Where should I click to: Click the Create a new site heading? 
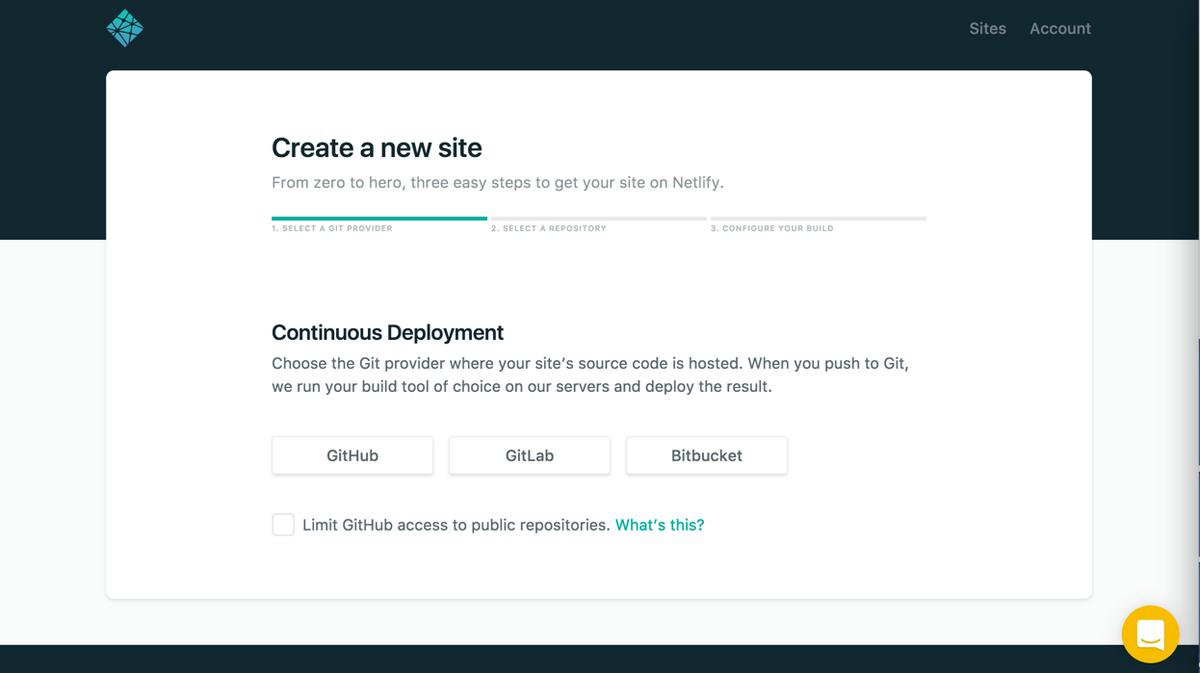[377, 147]
